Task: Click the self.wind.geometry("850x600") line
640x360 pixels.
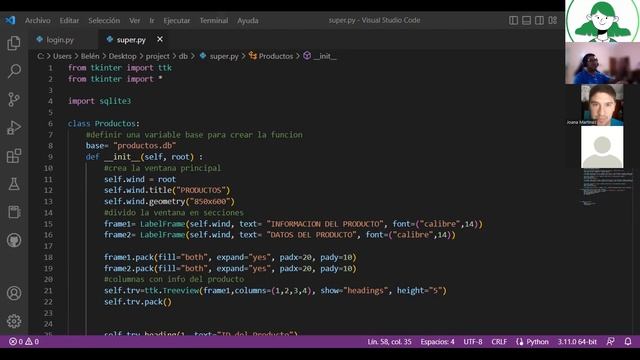Action: pyautogui.click(x=169, y=201)
